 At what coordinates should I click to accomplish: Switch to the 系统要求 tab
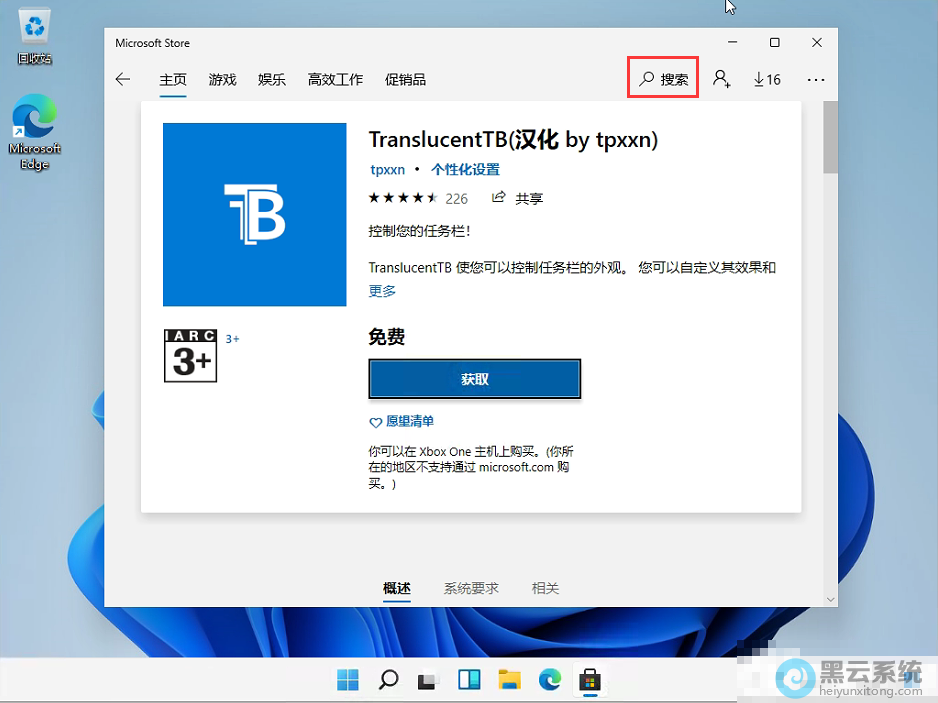[x=471, y=588]
